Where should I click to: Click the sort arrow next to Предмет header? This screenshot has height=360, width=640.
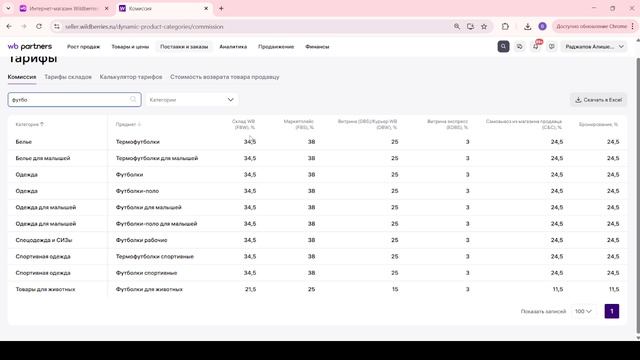click(x=139, y=124)
